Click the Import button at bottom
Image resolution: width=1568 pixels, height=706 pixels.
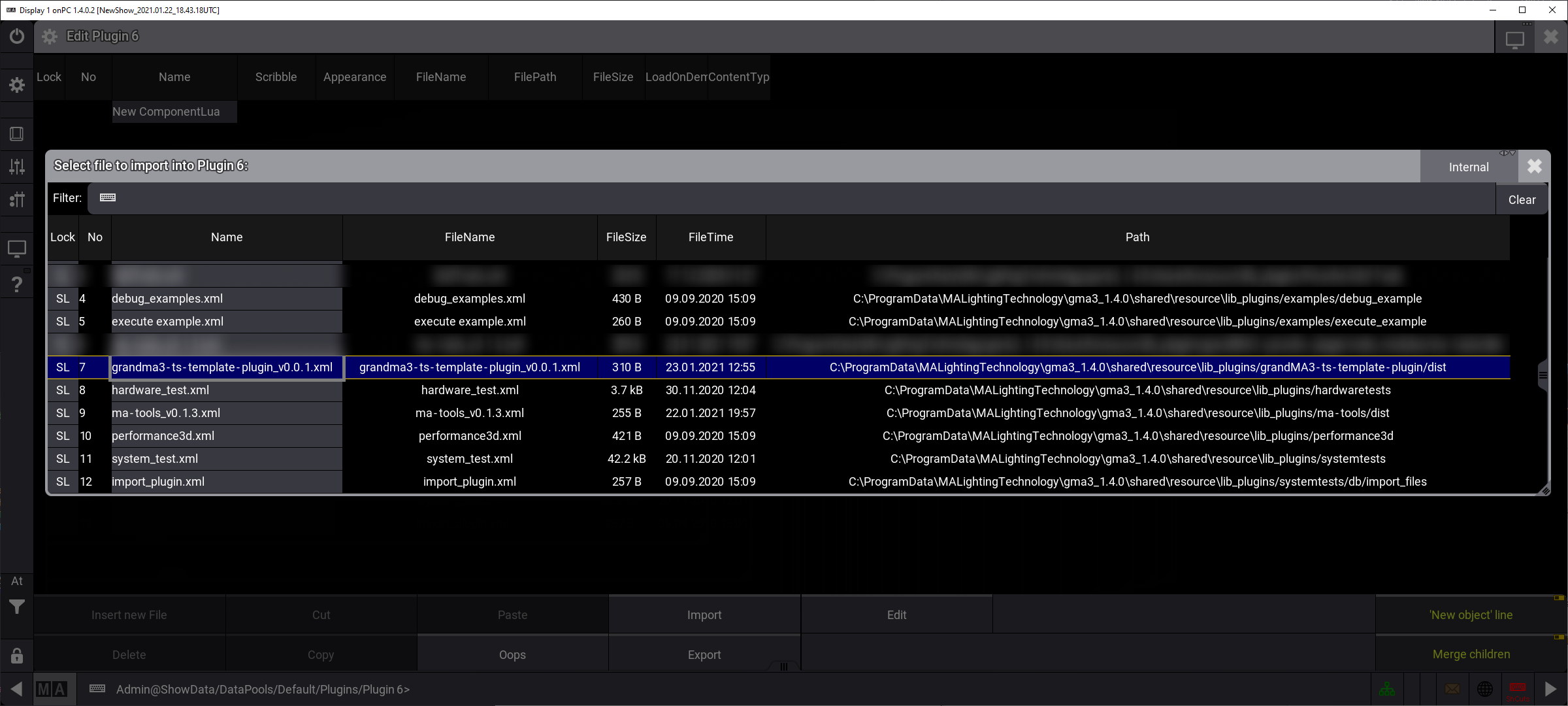704,614
